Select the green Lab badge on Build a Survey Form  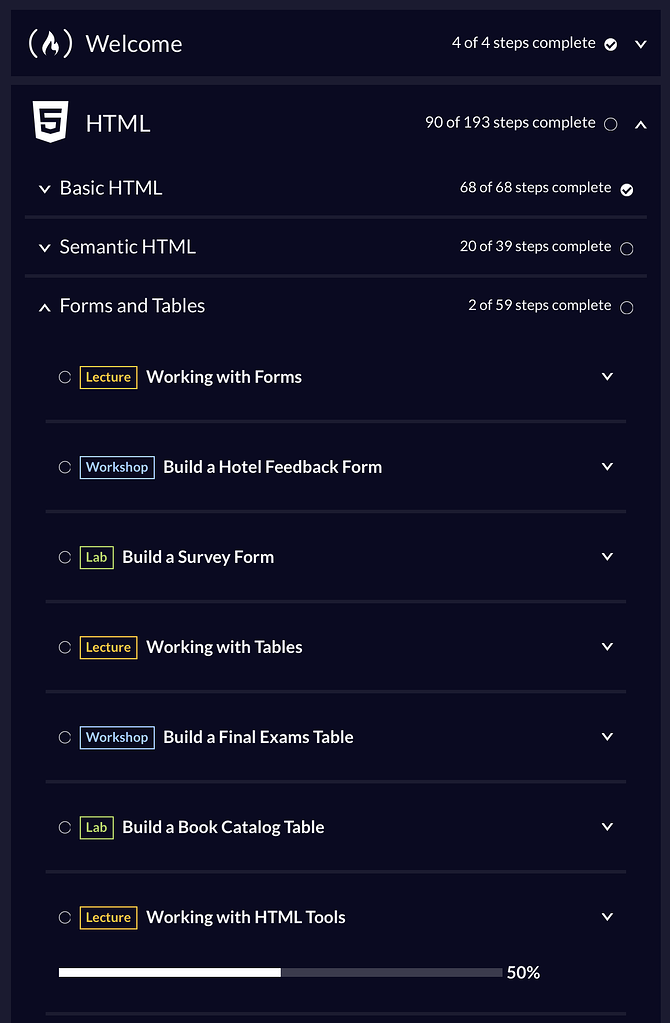click(x=96, y=557)
